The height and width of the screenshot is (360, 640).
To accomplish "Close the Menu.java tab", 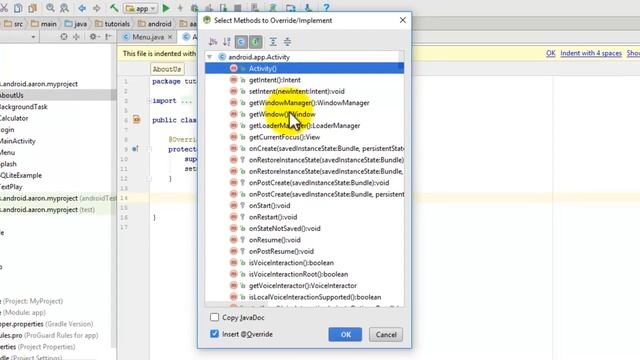I will [170, 37].
